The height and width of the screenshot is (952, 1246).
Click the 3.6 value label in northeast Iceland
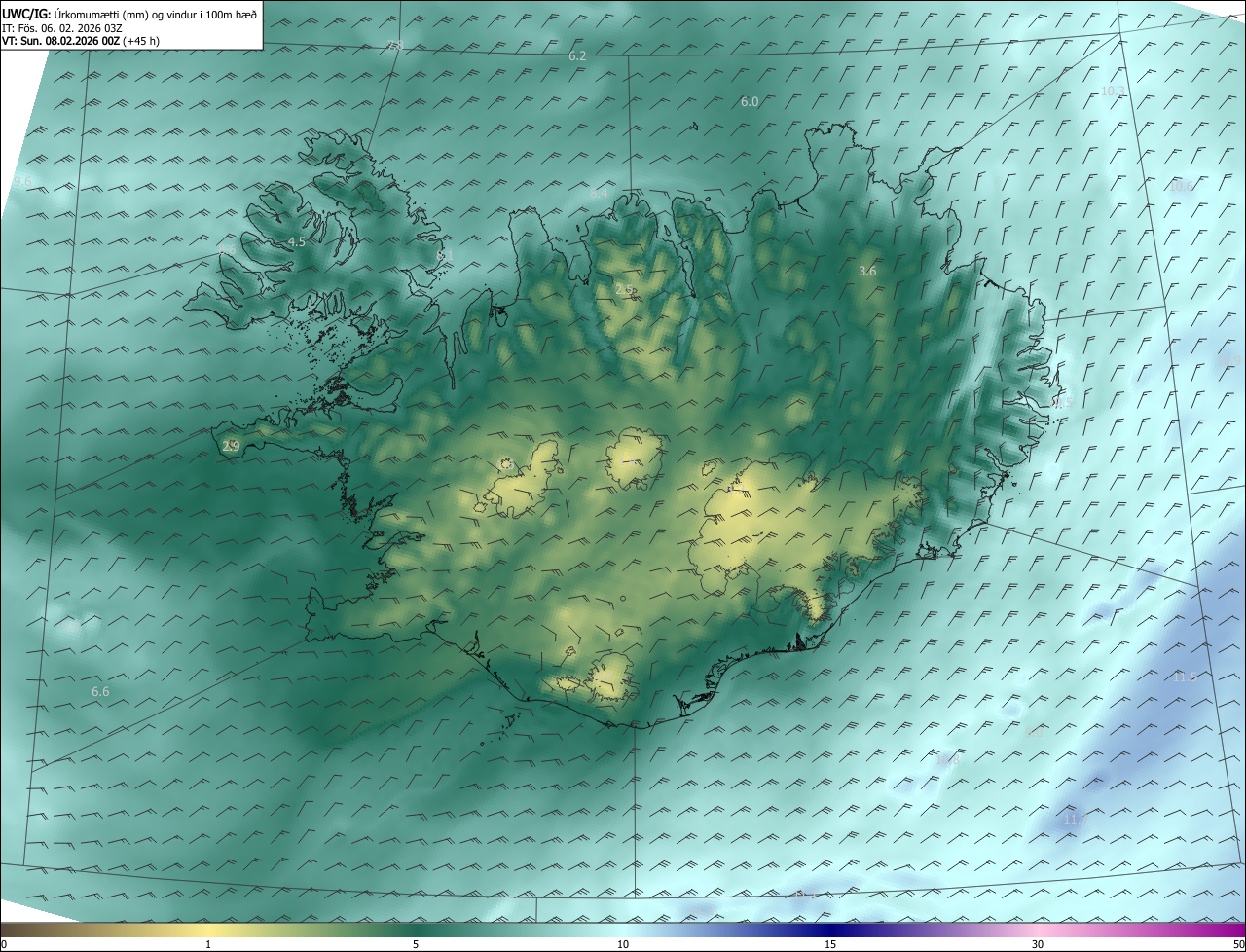868,272
